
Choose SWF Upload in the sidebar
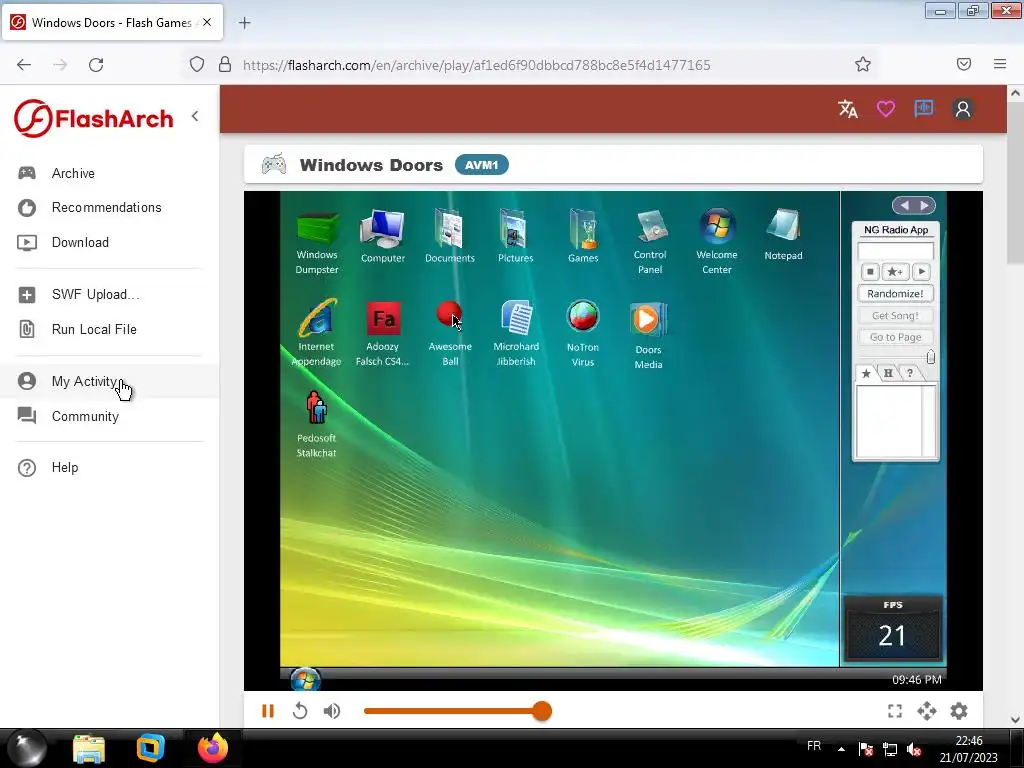coord(110,295)
